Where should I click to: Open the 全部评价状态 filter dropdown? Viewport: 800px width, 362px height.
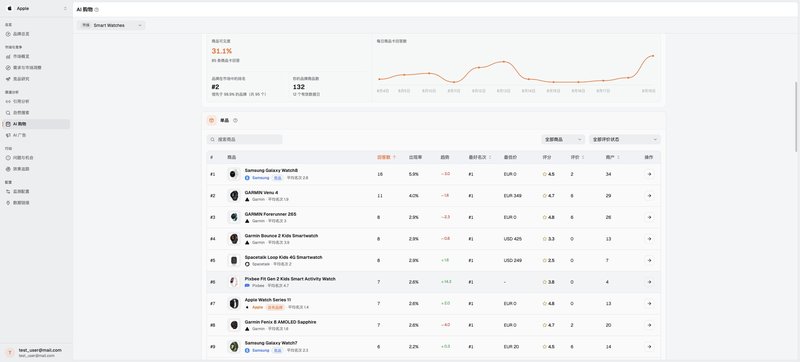[x=624, y=139]
